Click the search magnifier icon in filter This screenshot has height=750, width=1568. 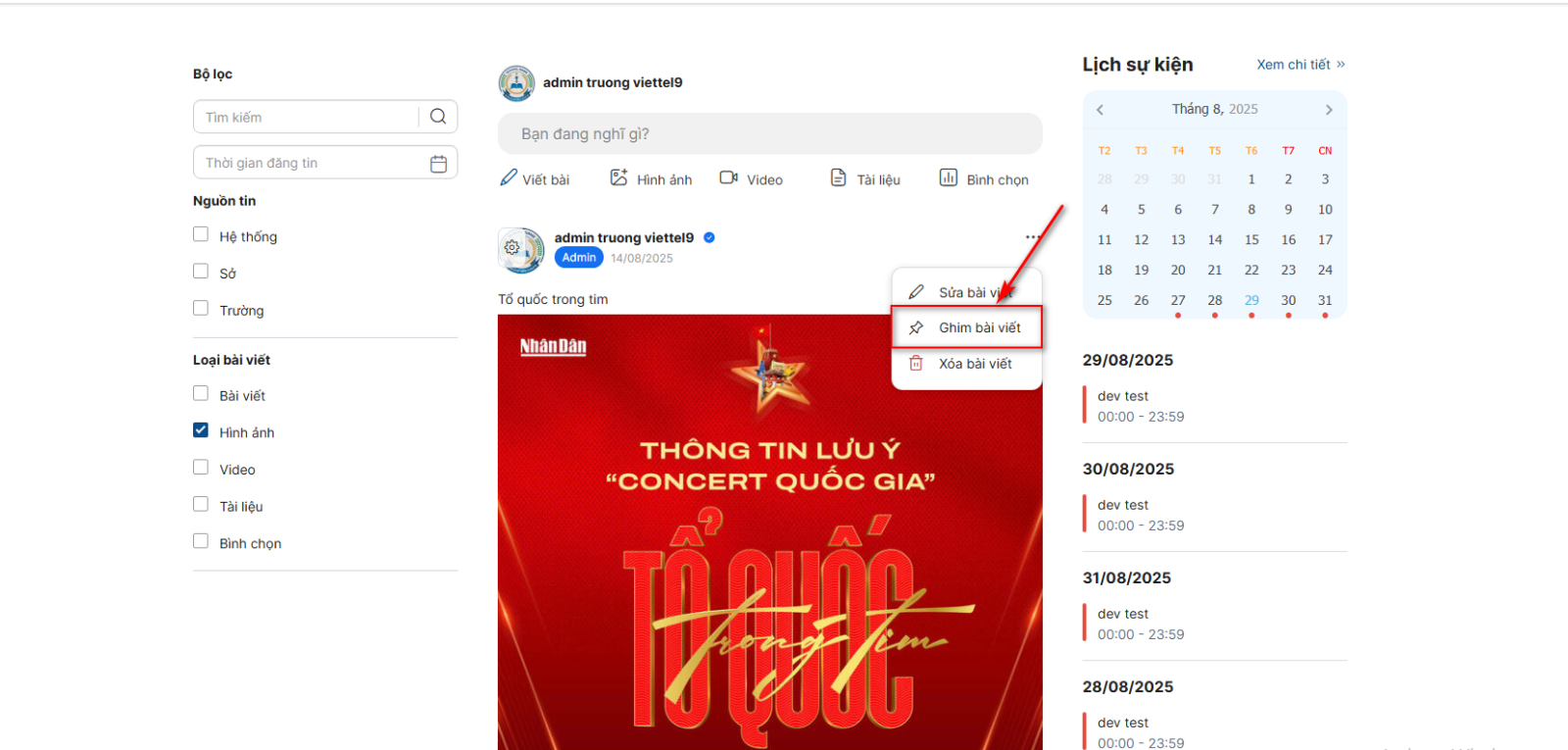[438, 117]
